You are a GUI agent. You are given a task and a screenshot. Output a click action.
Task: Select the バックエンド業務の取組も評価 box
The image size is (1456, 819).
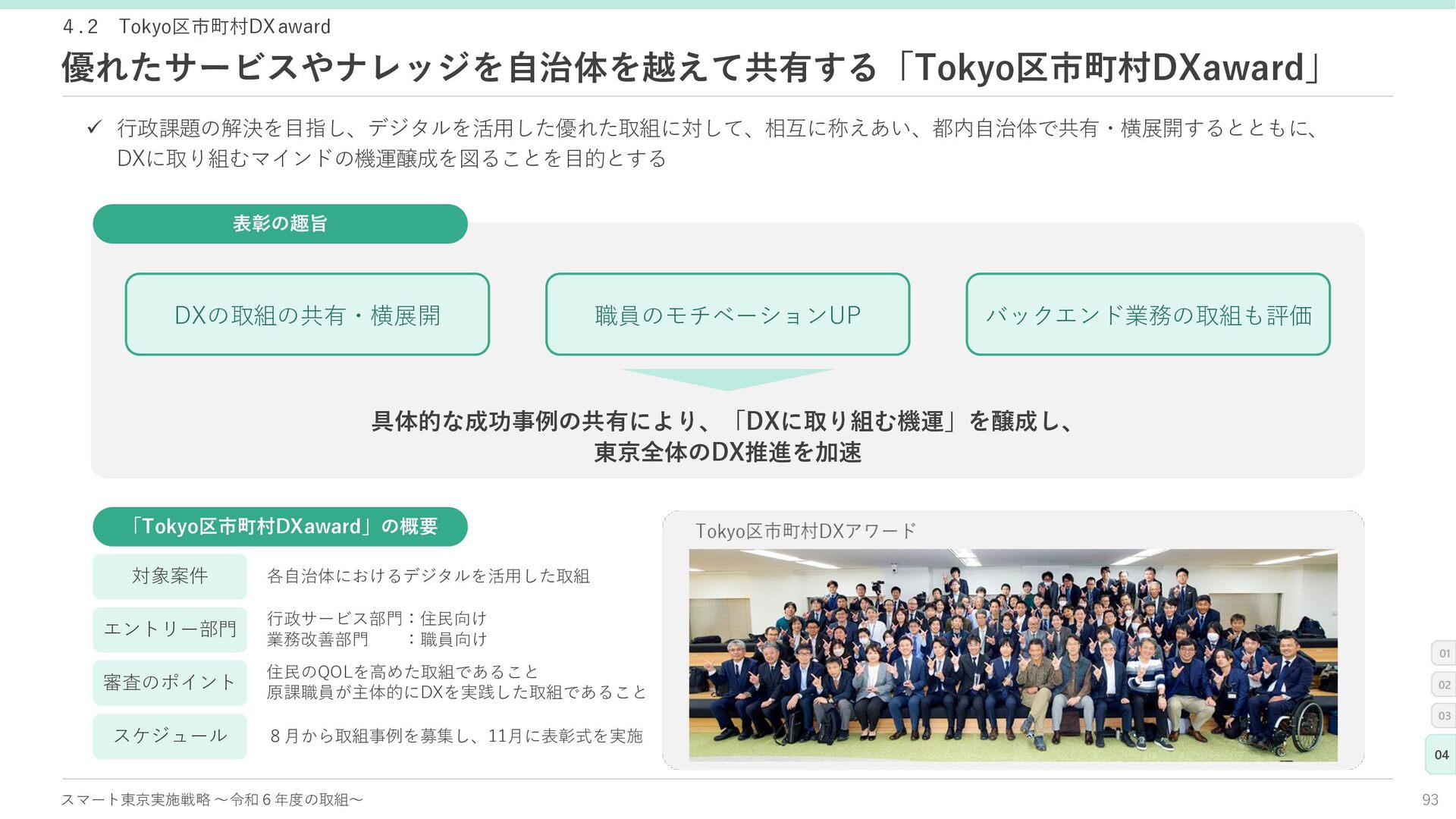pyautogui.click(x=1148, y=314)
